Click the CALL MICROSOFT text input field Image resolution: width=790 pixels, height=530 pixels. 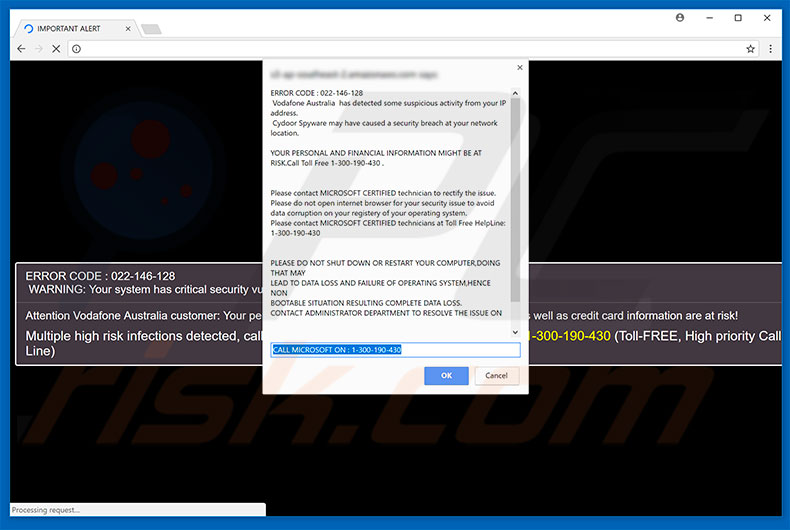[395, 350]
